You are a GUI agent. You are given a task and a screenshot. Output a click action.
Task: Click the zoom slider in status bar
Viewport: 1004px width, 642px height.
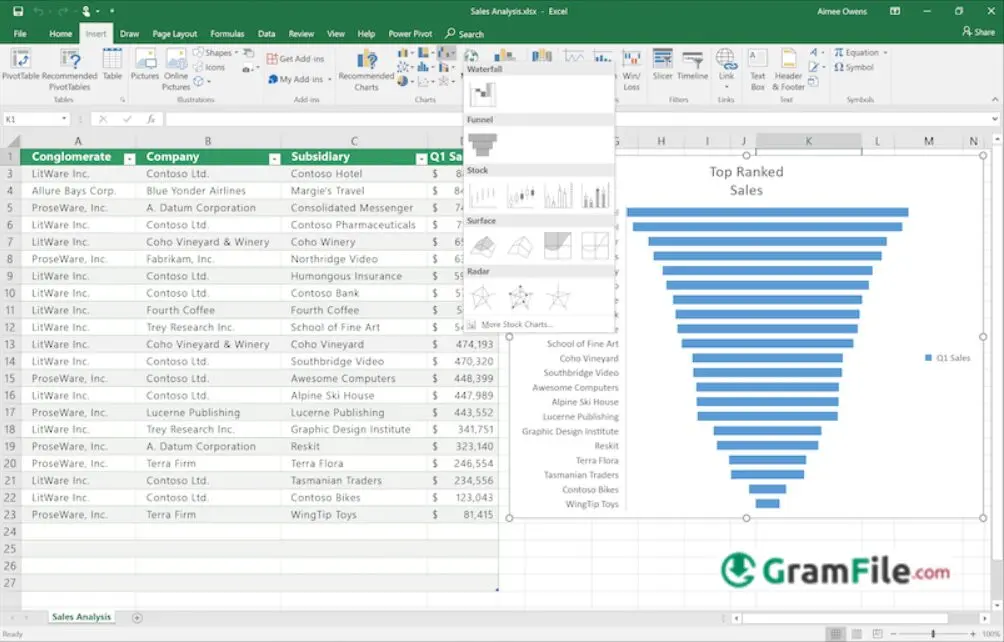point(933,634)
